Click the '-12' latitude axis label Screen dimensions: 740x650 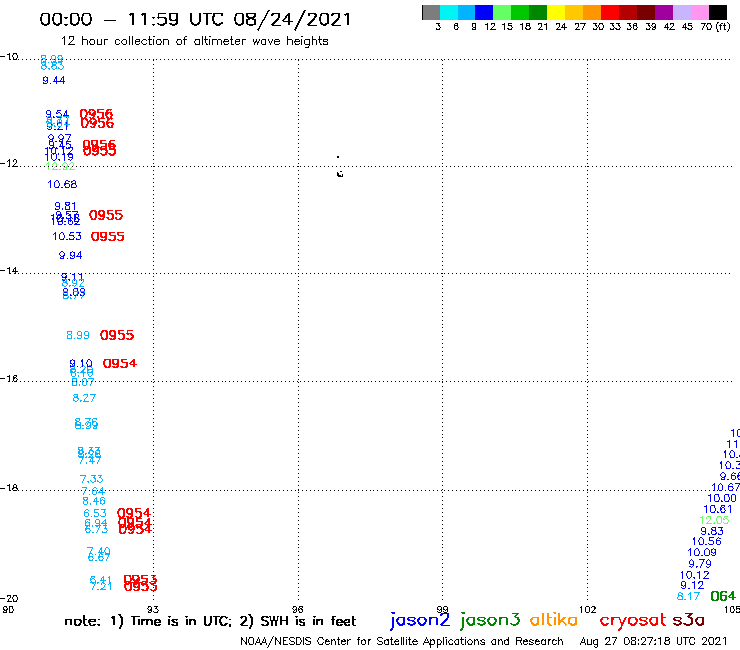coord(9,163)
